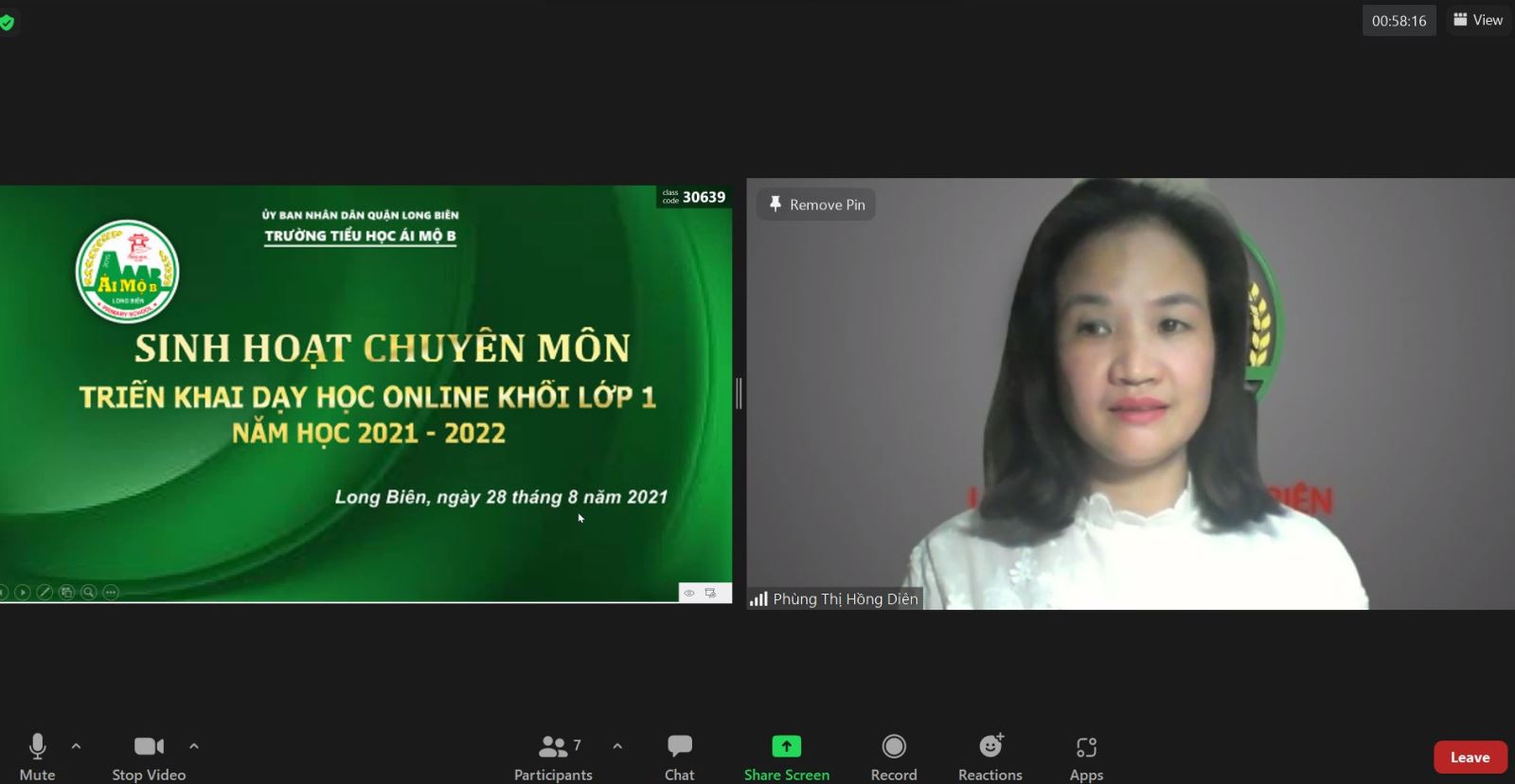Click next slide arrow on presentation
Image resolution: width=1515 pixels, height=784 pixels.
[x=23, y=593]
